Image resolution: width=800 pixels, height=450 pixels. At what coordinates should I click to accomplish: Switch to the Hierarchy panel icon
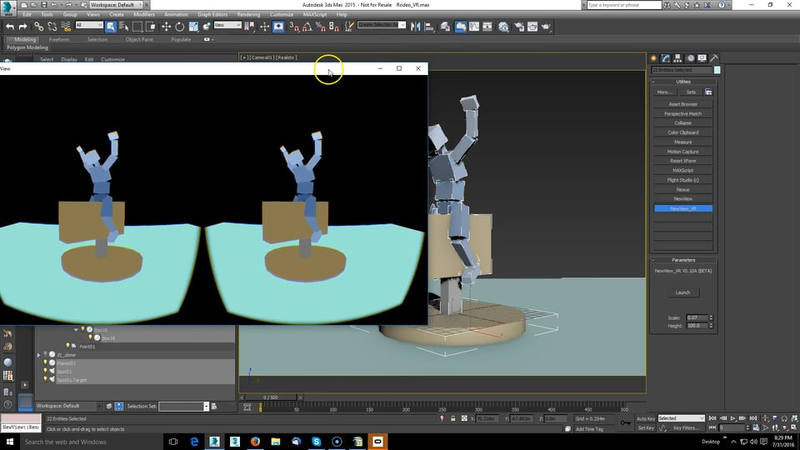(x=678, y=58)
